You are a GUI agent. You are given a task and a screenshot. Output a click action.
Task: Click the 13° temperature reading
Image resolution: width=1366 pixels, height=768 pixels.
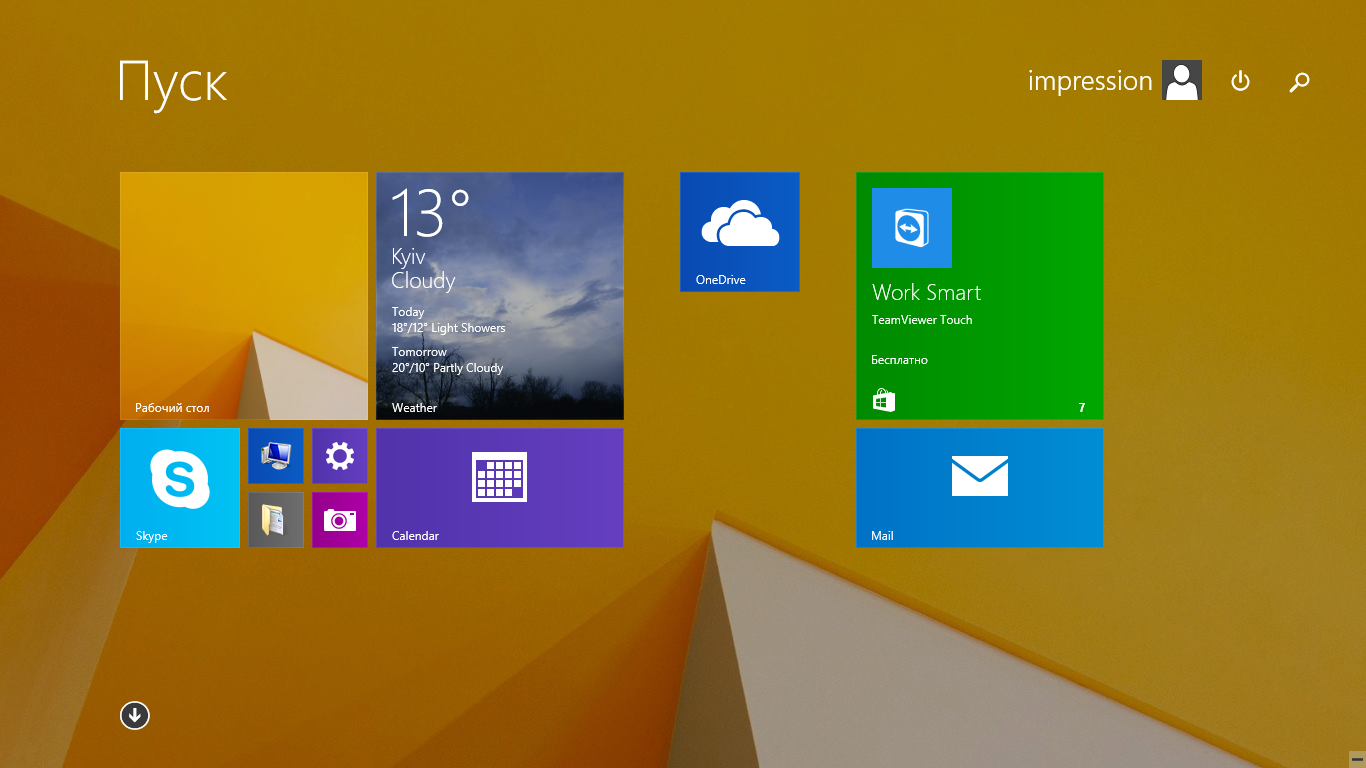pos(430,212)
